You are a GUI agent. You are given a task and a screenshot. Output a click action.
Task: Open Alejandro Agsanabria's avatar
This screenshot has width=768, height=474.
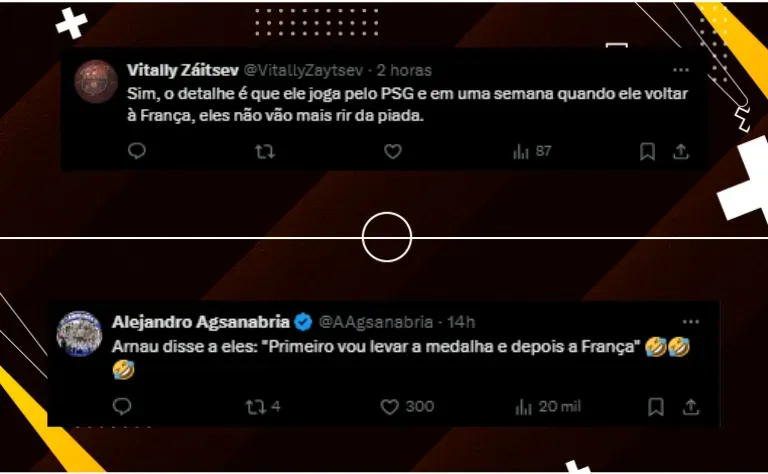point(79,333)
